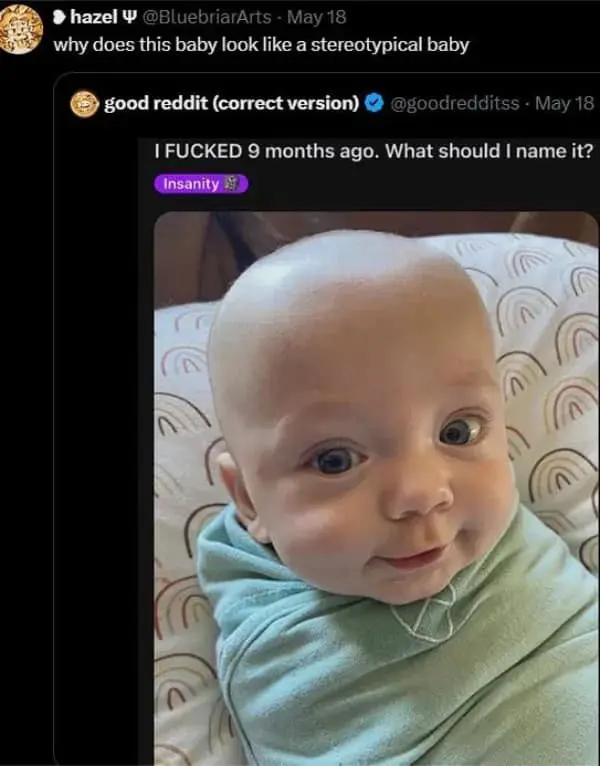Click the emoji inside the Insanity flair
The width and height of the screenshot is (600, 766).
point(233,184)
